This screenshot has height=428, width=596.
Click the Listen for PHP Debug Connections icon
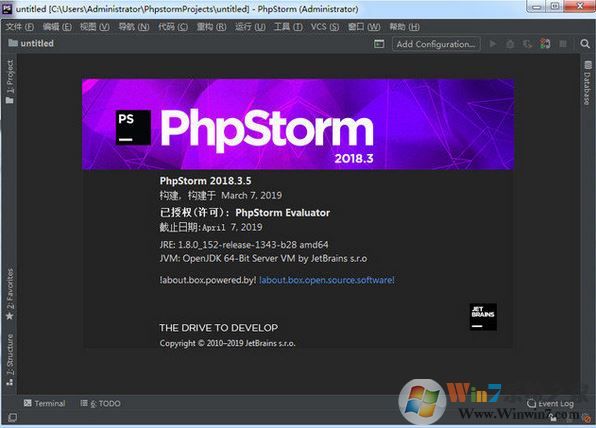pos(545,44)
